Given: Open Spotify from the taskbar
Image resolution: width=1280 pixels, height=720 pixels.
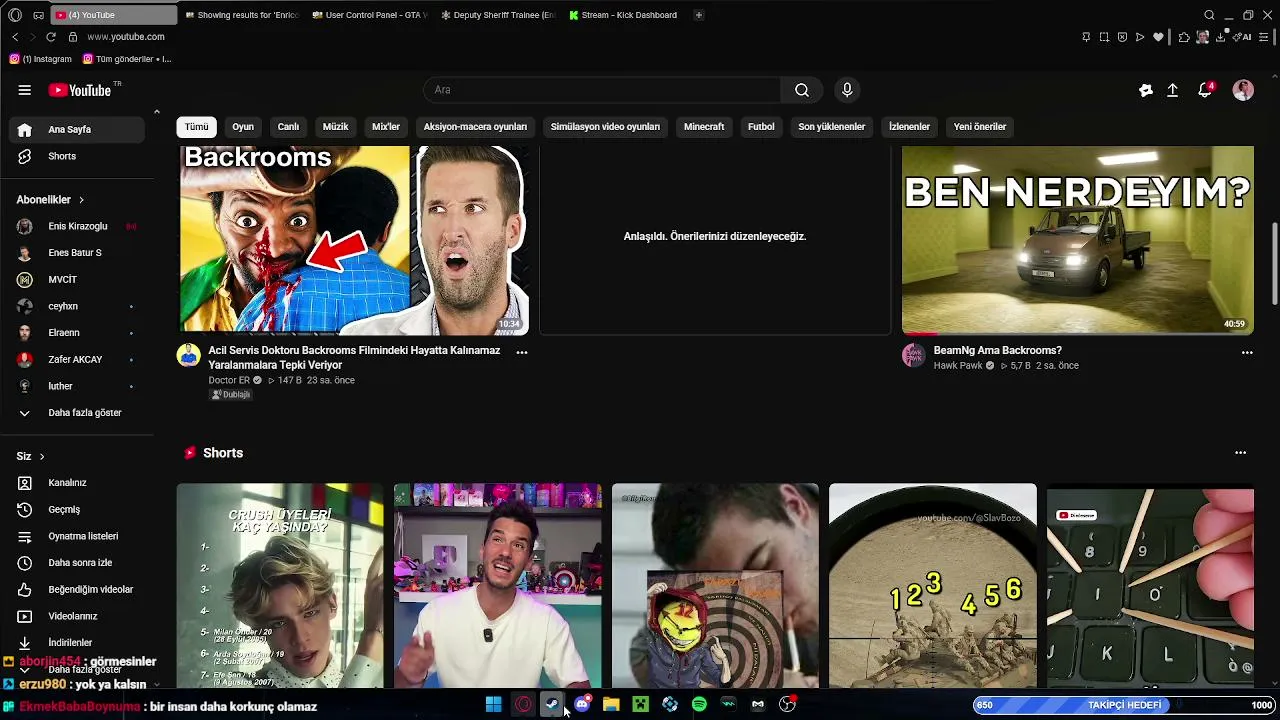Looking at the screenshot, I should (699, 705).
